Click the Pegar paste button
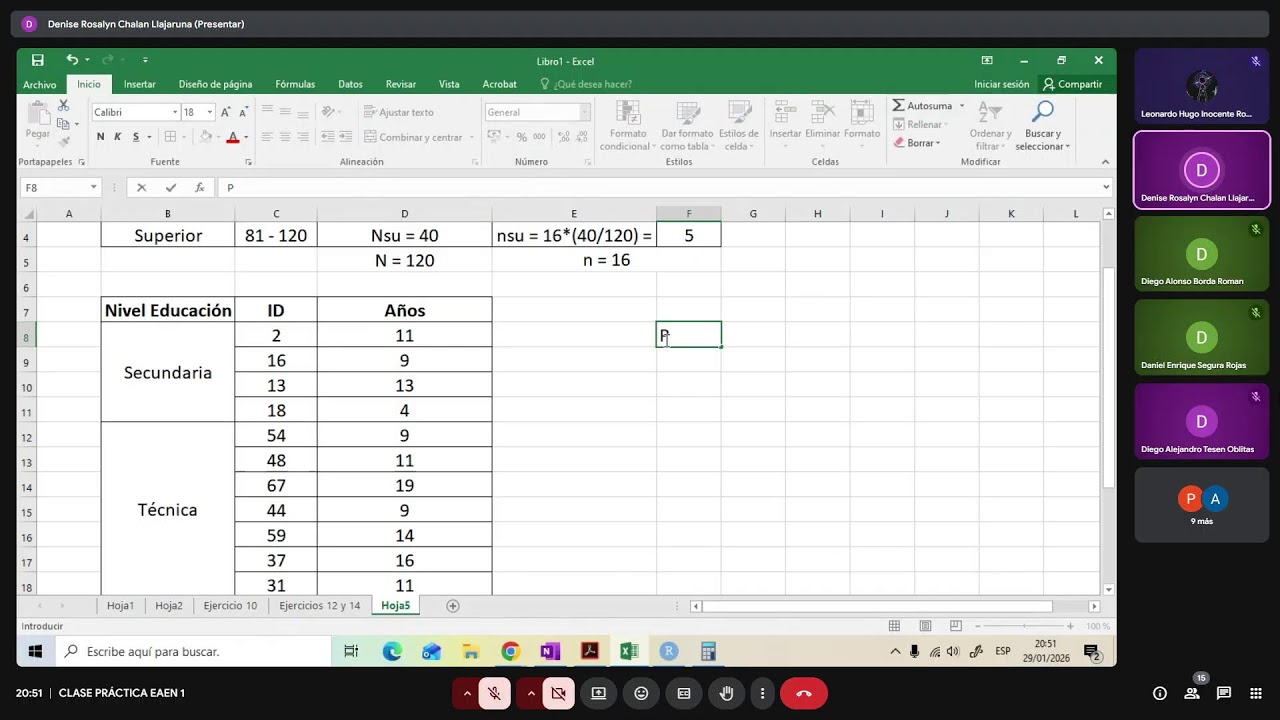Screen dimensions: 1280x720 point(38,120)
